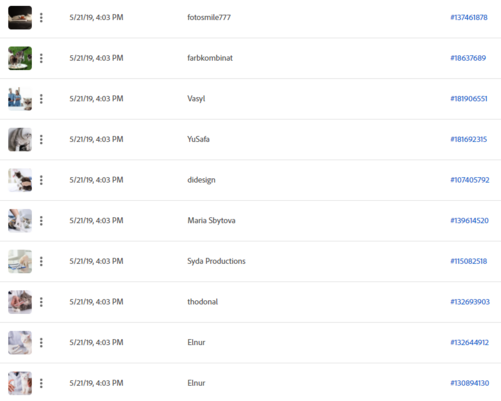Open the more options menu for Maria Sbytova
The image size is (501, 401).
[41, 221]
